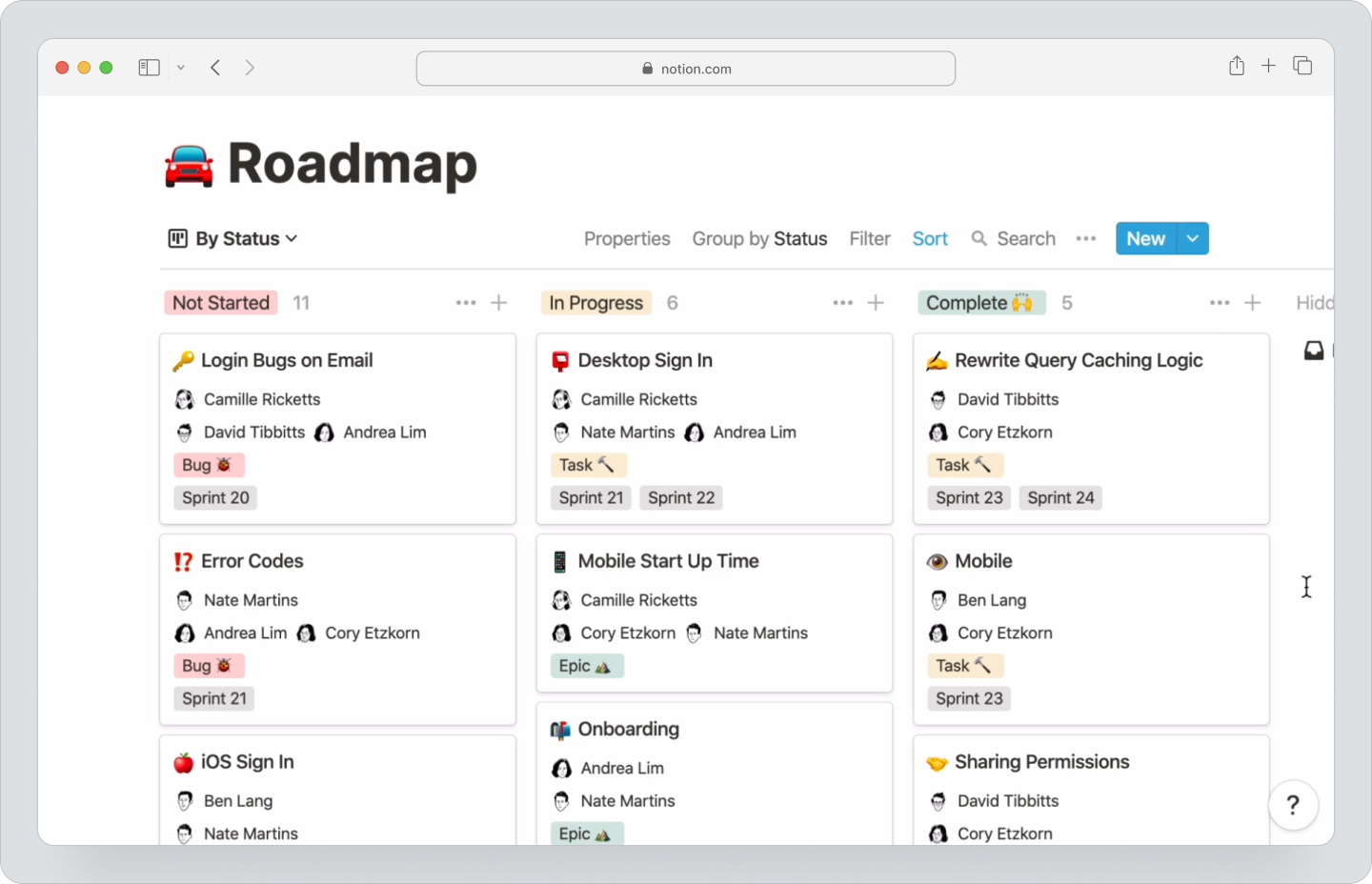Click the plus icon to add a Not Started card
Screen dimensions: 1372x884
498,302
